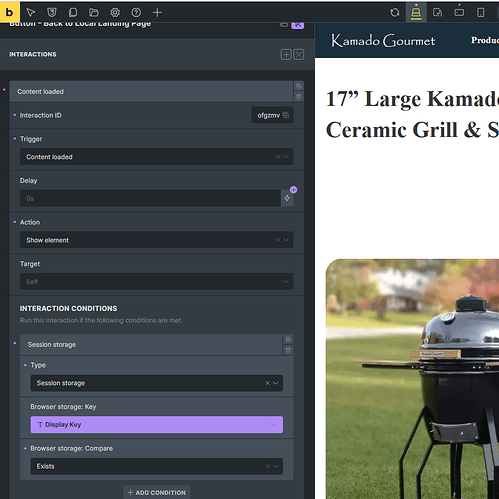Clear the Session storage type selection
Image resolution: width=499 pixels, height=499 pixels.
coord(267,383)
